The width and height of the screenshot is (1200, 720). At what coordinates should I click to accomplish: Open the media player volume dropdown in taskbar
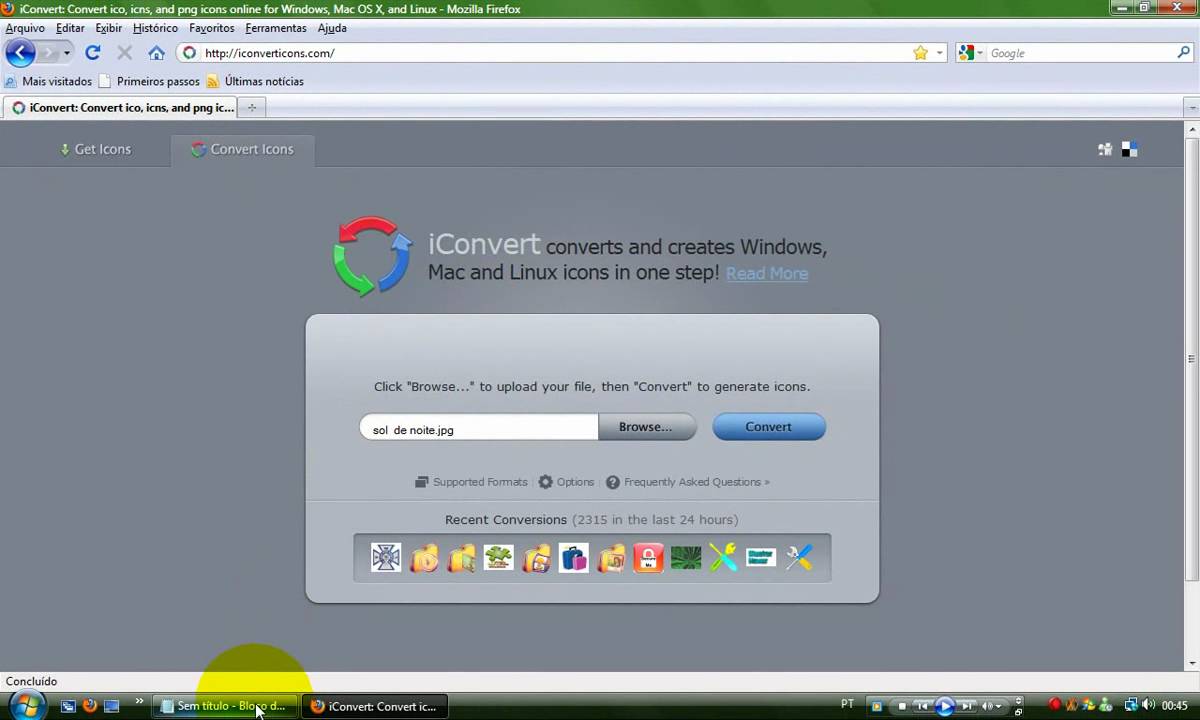click(992, 706)
